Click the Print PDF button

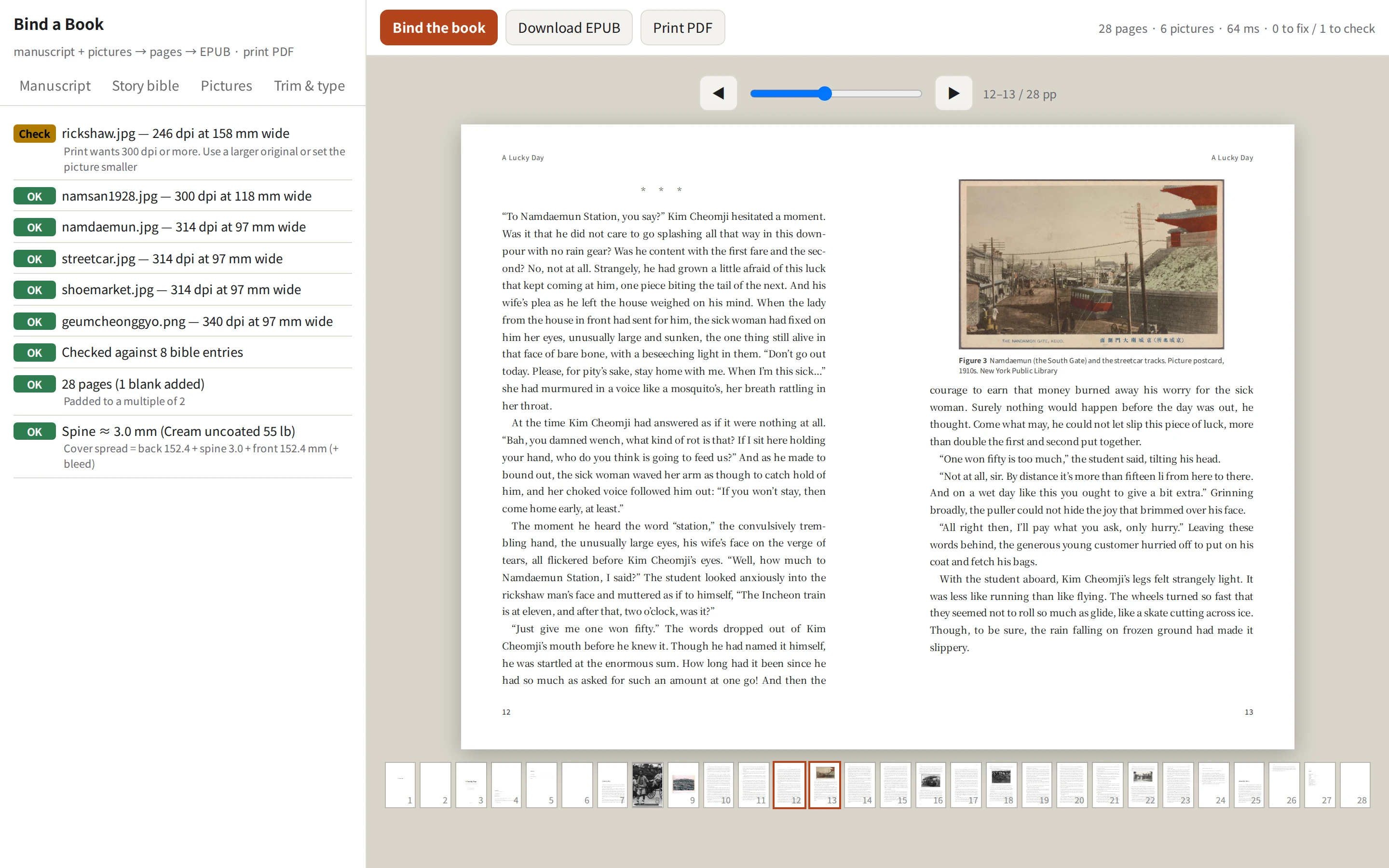682,27
